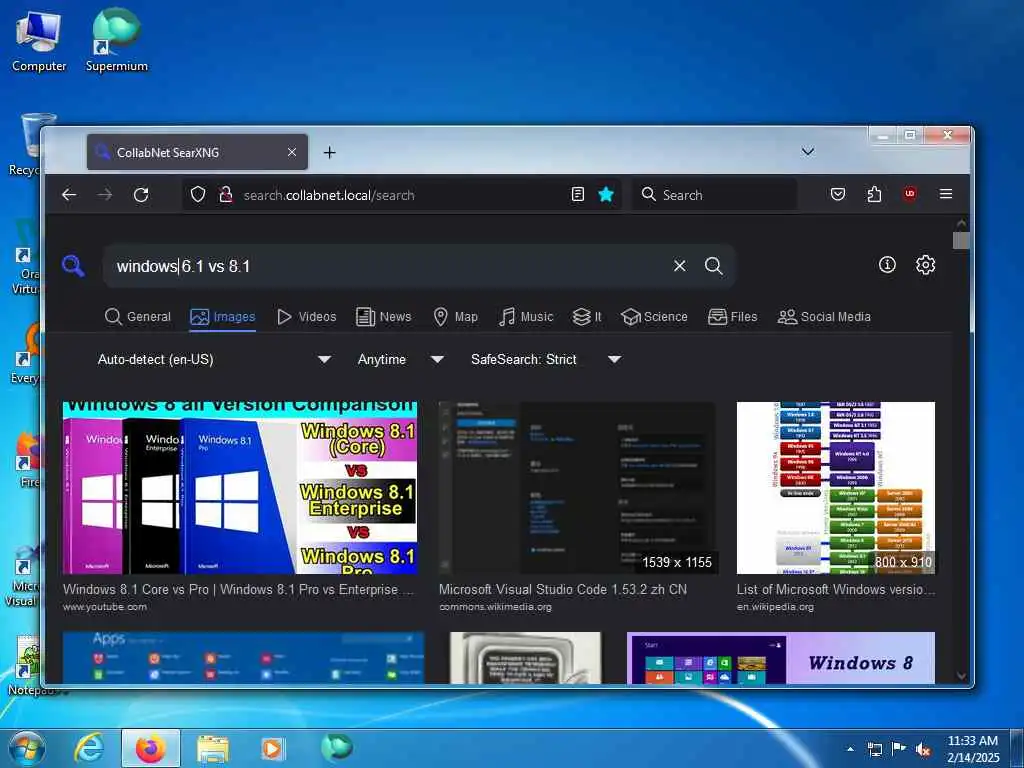Switch to the Files category tab
Screen dimensions: 1024x768
[733, 317]
